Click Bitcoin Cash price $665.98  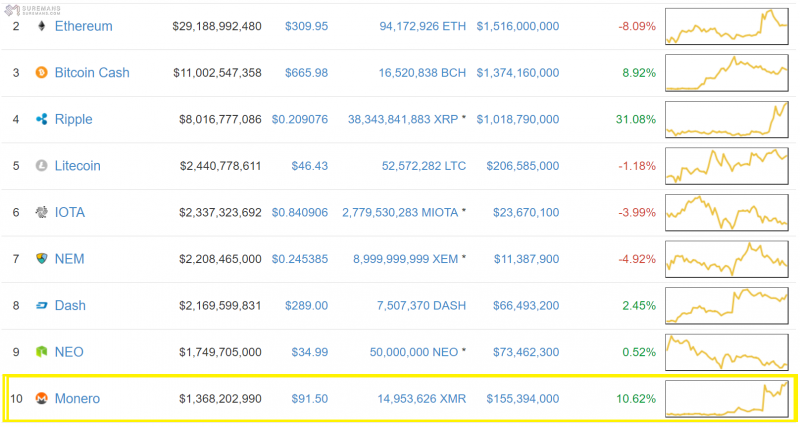[306, 72]
